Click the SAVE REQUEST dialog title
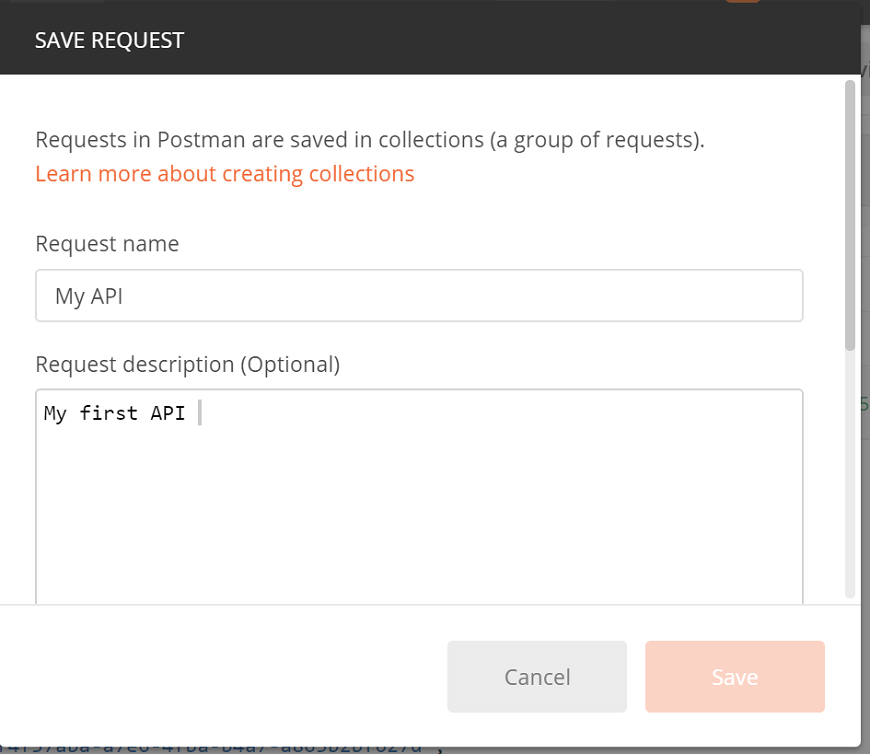This screenshot has height=754, width=870. click(x=109, y=41)
